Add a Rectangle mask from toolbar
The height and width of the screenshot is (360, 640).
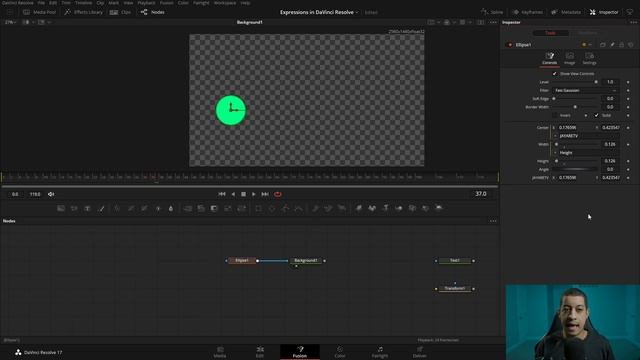tap(258, 209)
